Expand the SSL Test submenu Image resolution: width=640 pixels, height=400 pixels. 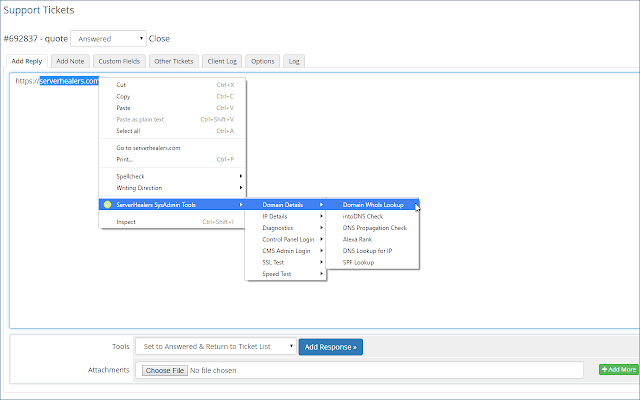click(x=285, y=262)
